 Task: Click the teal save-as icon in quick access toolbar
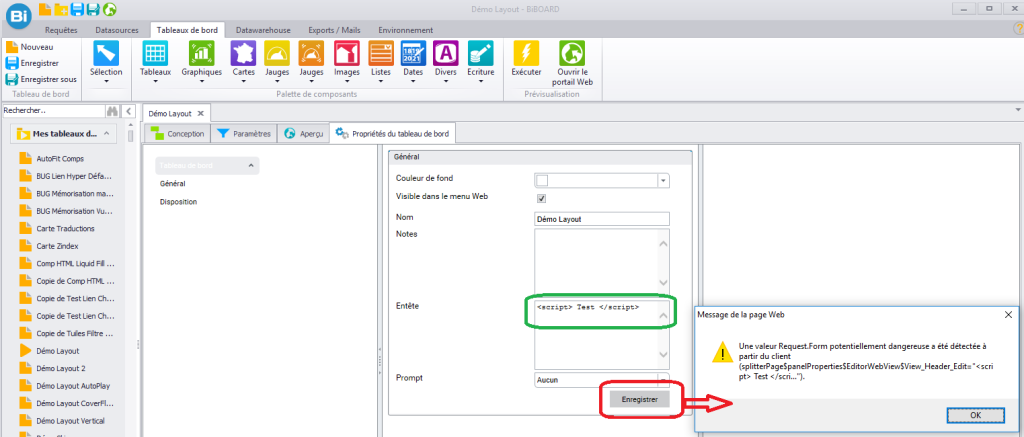coord(93,9)
